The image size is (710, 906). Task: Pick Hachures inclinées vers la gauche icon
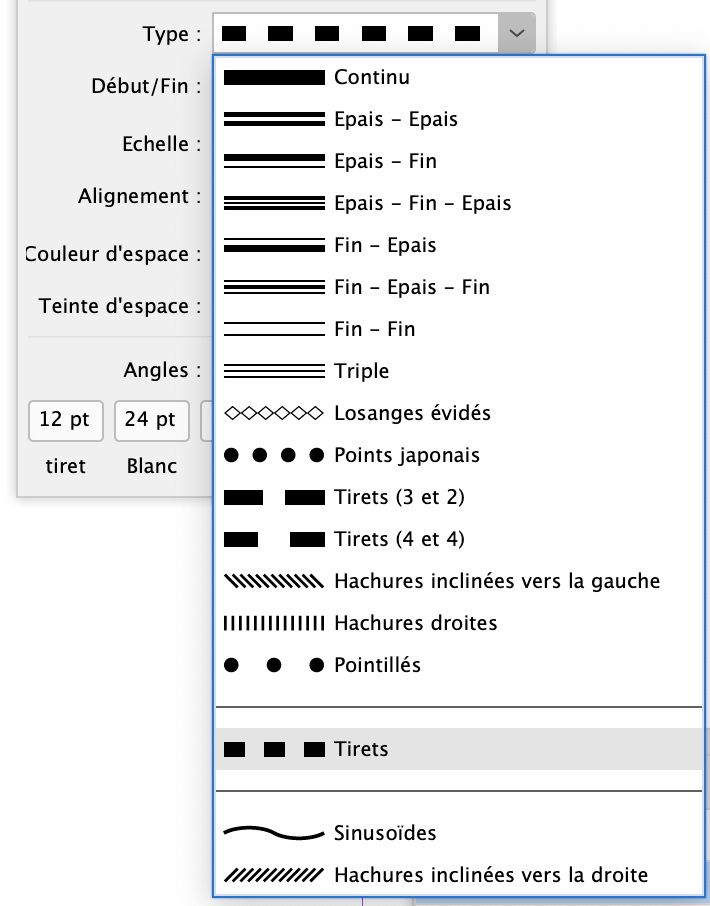click(x=274, y=581)
